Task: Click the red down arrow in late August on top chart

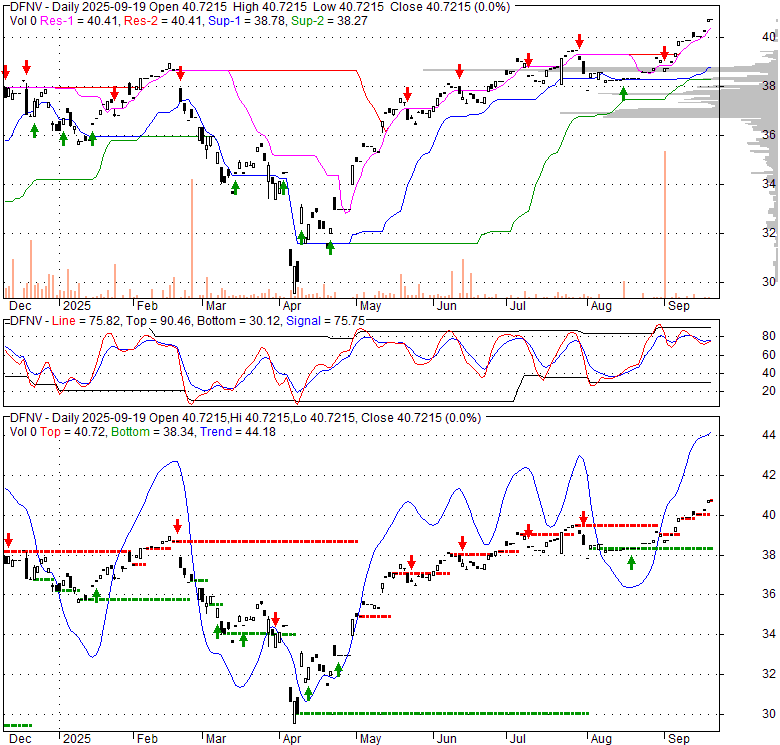Action: 663,53
